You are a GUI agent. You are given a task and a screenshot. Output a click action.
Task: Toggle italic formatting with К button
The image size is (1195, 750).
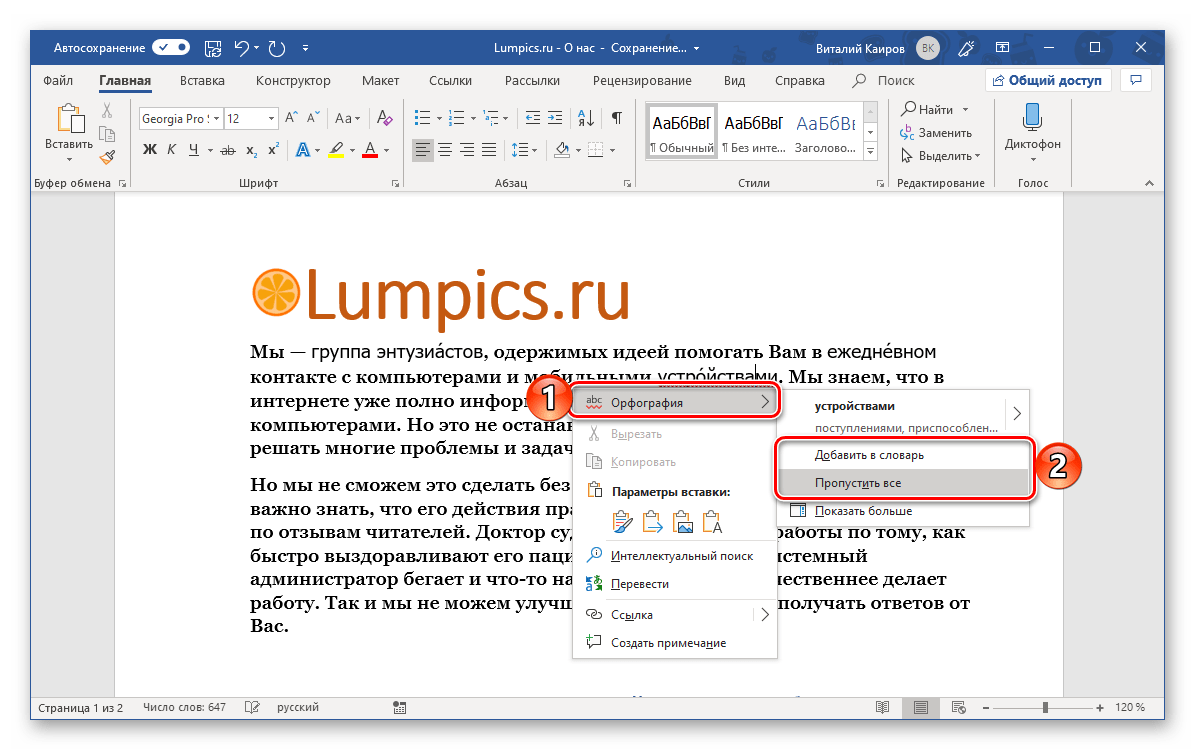coord(172,150)
